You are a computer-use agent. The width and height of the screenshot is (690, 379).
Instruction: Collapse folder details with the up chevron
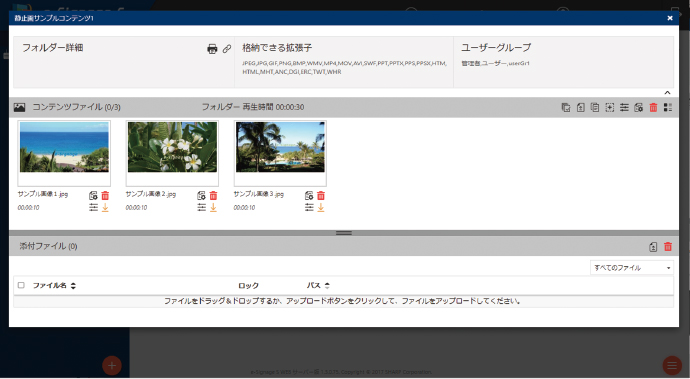668,92
